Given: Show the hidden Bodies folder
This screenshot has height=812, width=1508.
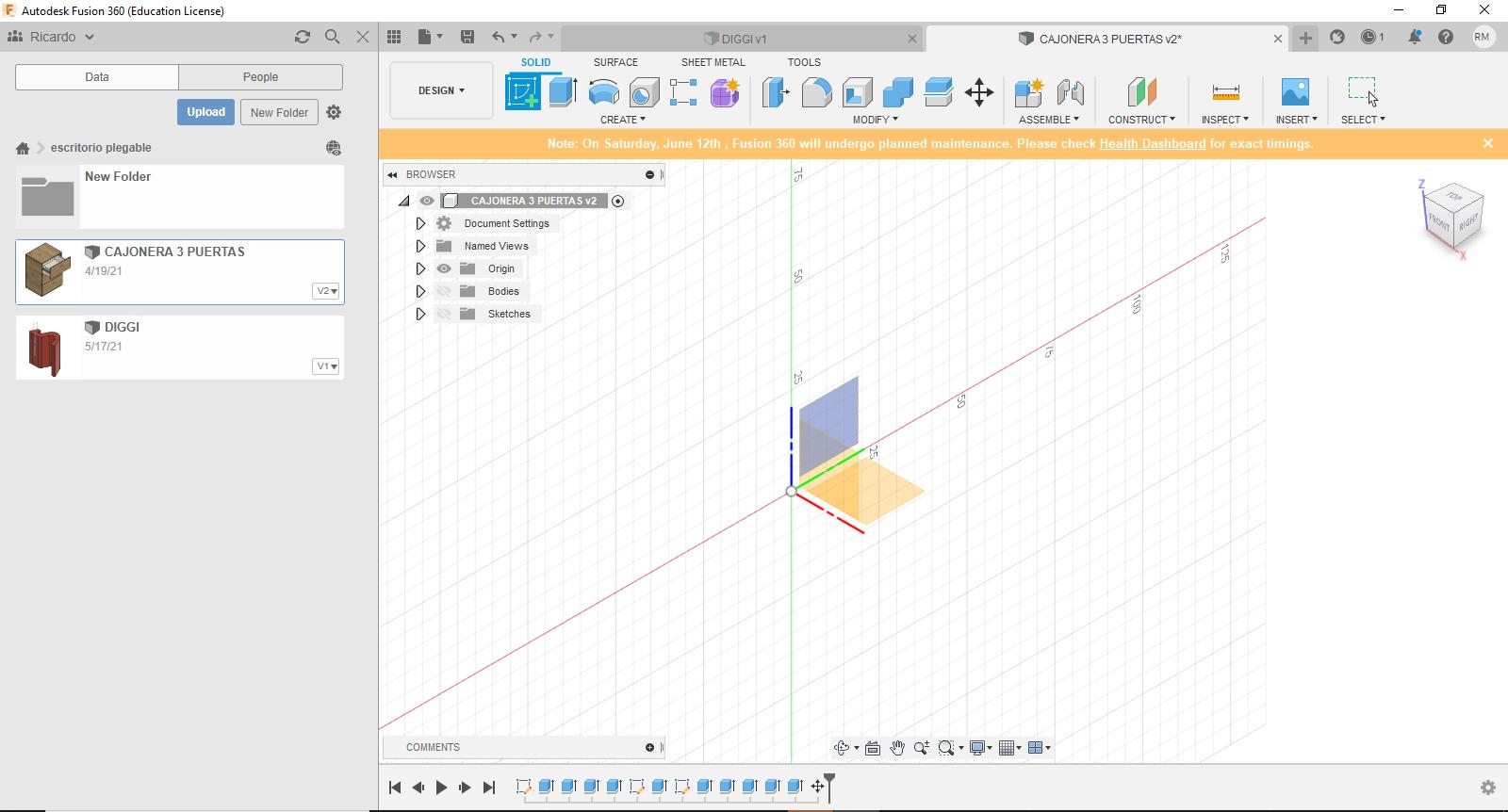Looking at the screenshot, I should pyautogui.click(x=444, y=291).
